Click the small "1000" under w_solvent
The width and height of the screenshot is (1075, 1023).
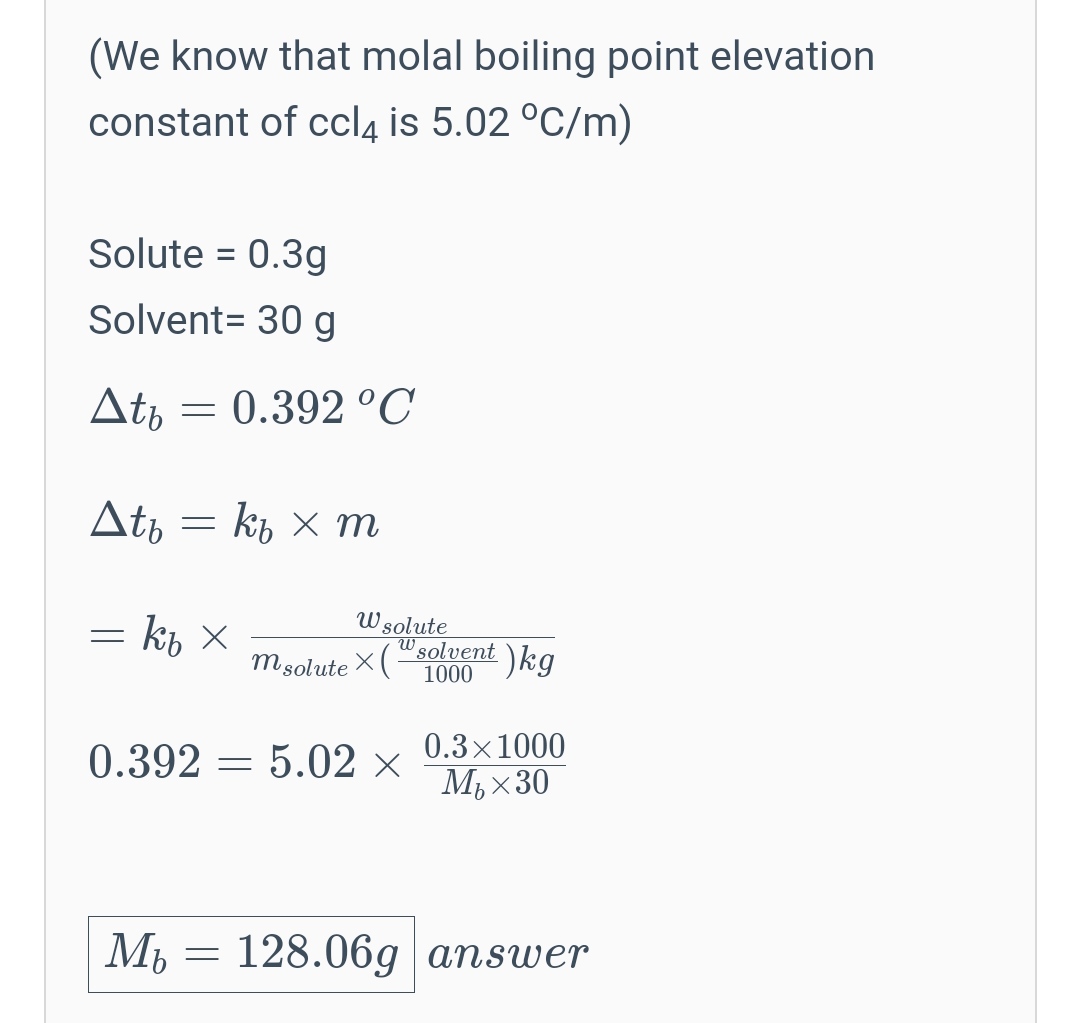pyautogui.click(x=447, y=675)
